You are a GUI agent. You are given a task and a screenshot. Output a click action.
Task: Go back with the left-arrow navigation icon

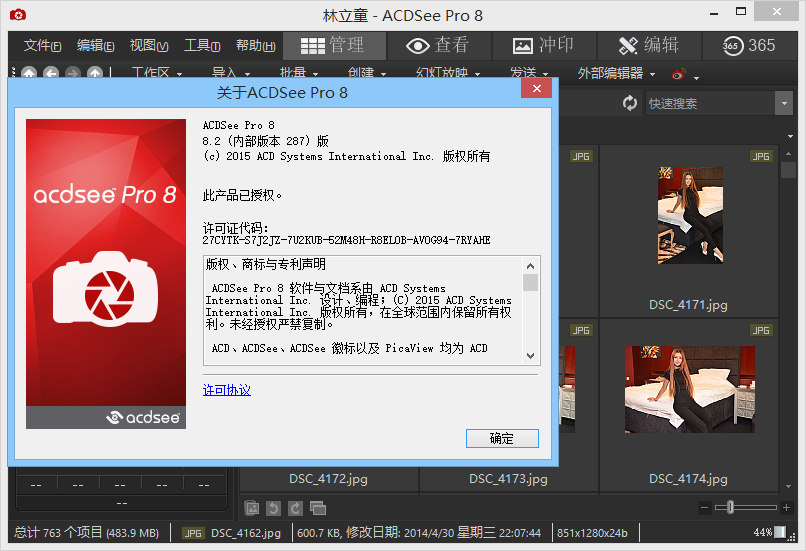click(x=51, y=74)
